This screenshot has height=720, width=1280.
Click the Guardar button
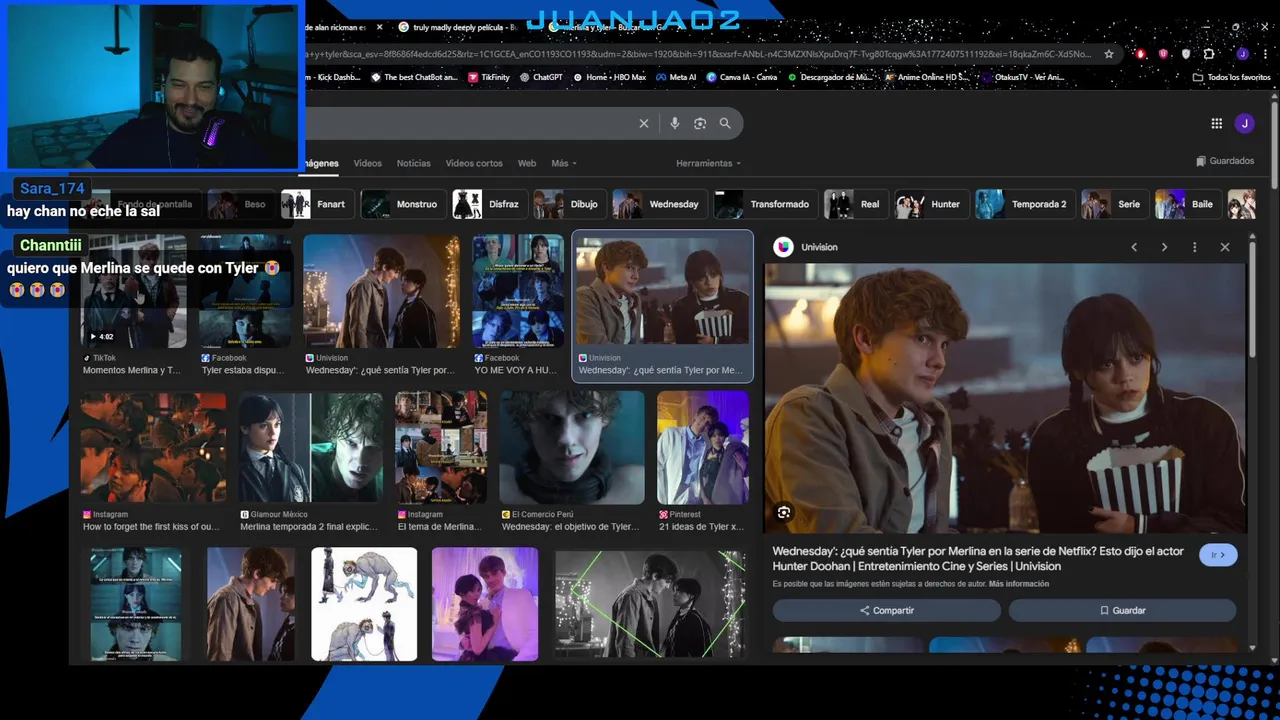point(1122,610)
